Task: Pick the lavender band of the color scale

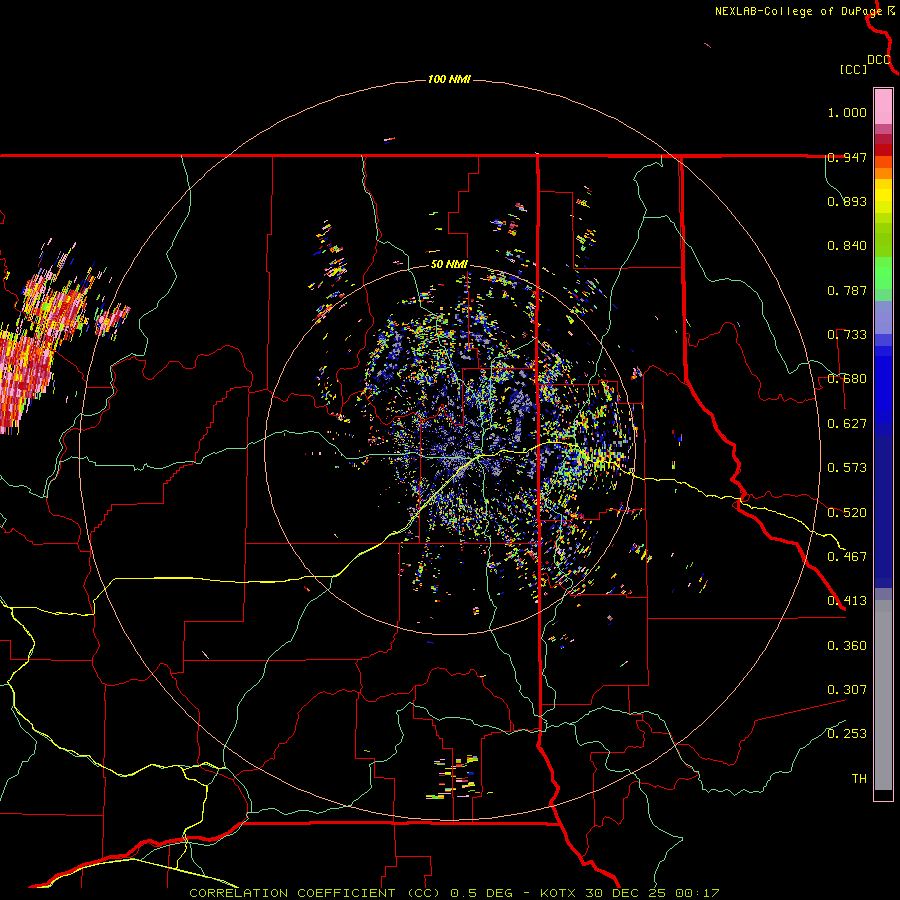Action: 883,317
